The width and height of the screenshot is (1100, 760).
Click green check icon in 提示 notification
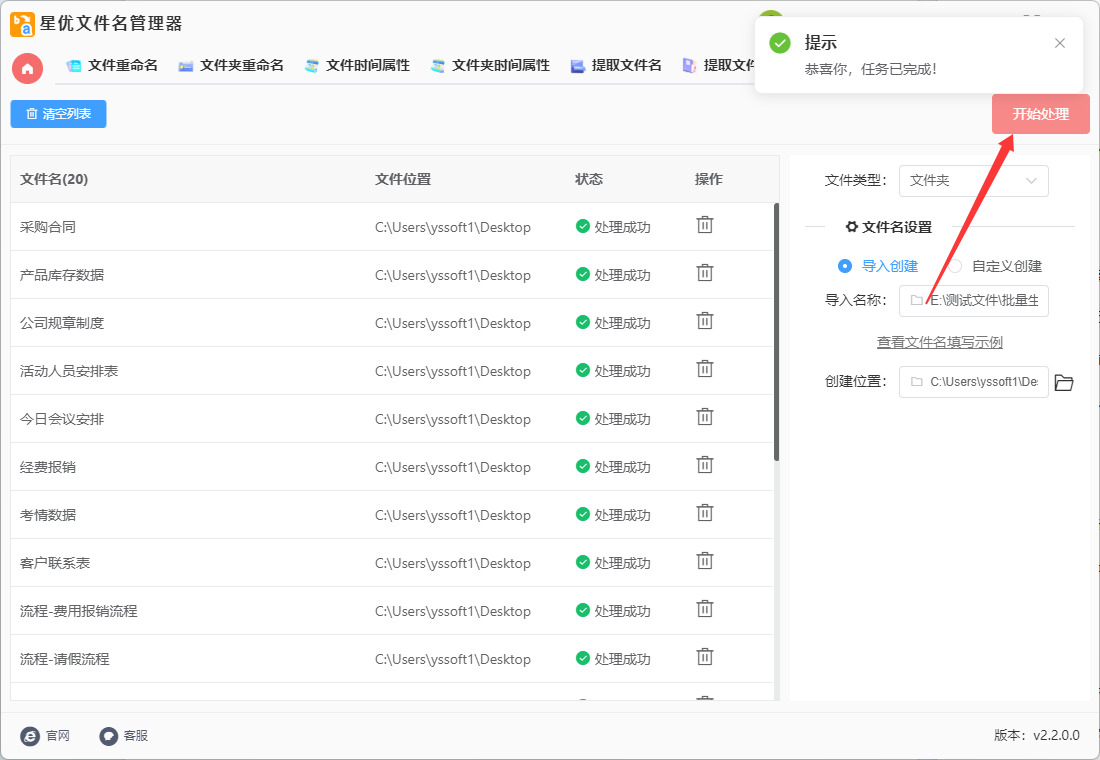click(779, 43)
